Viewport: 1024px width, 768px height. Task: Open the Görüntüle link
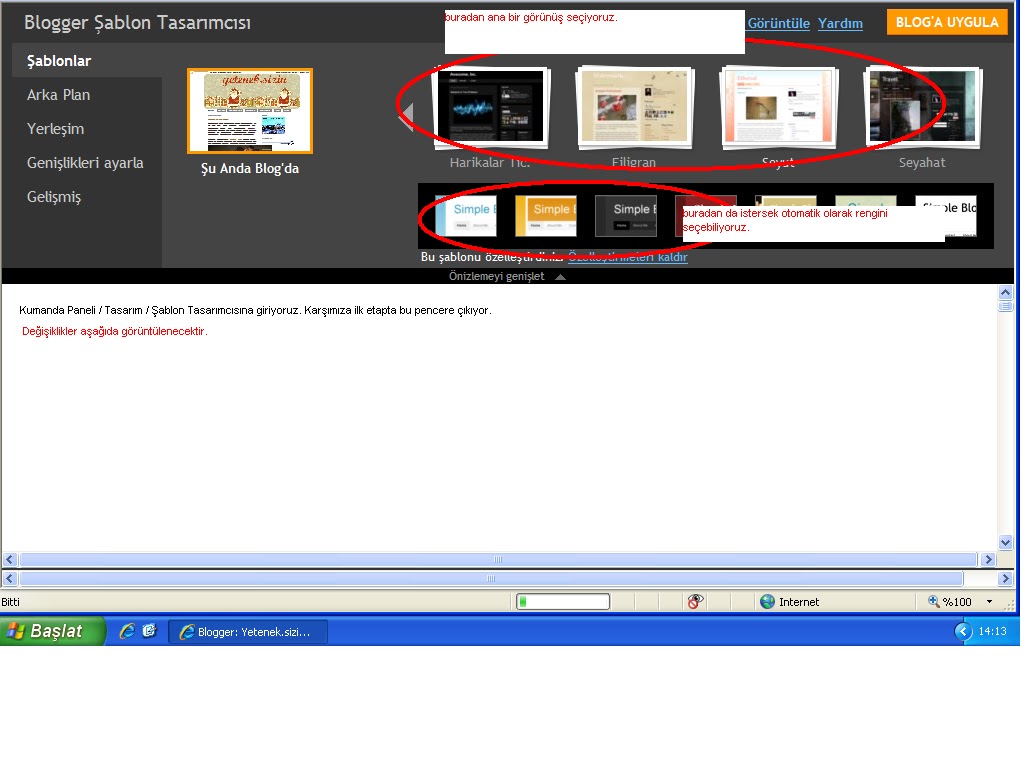coord(778,24)
